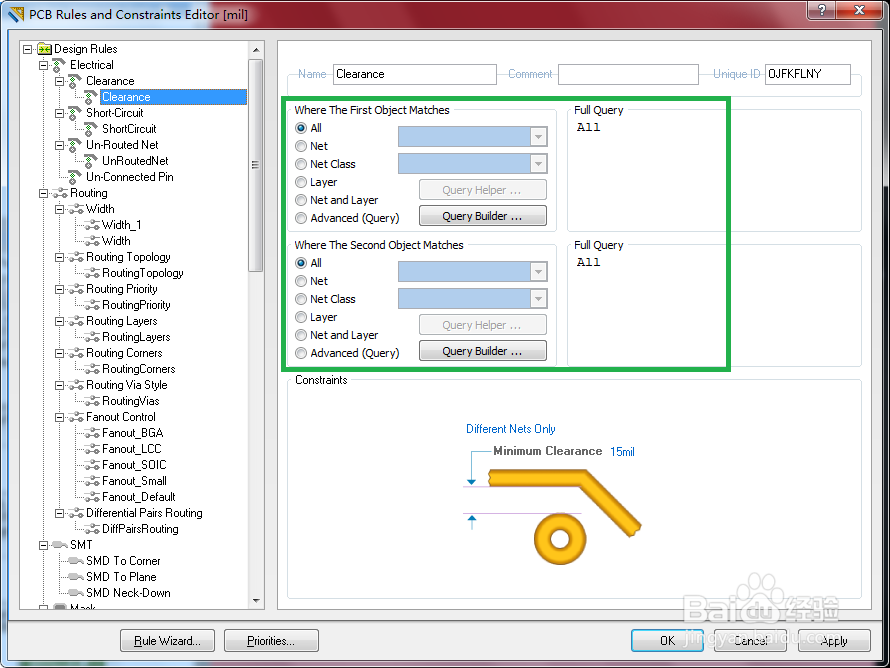Click the Width_1 rule icon
The width and height of the screenshot is (890, 668).
pos(92,225)
